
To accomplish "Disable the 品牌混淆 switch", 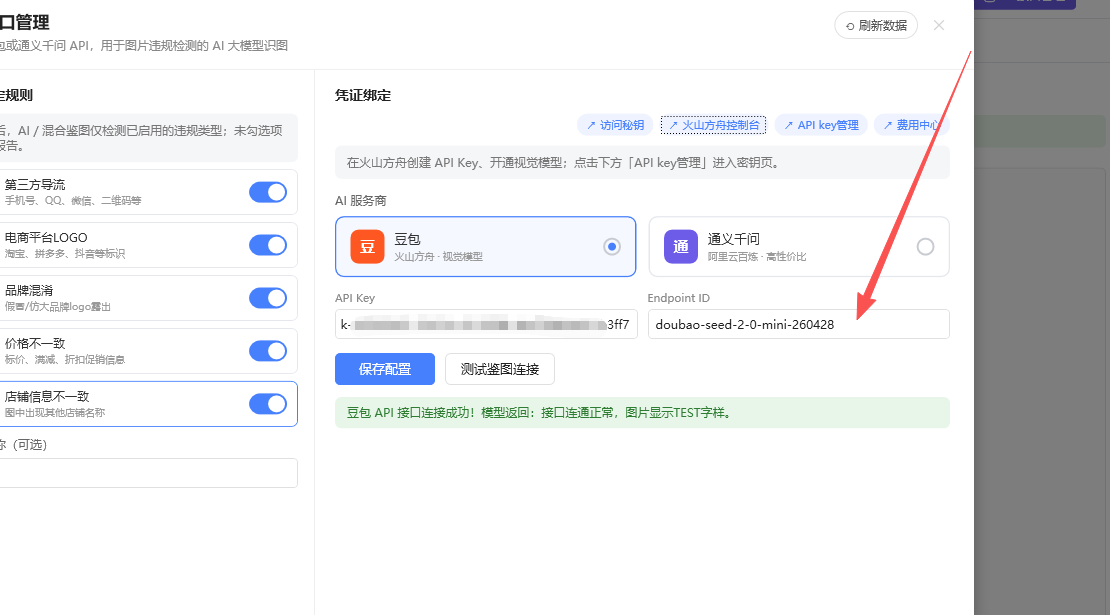I will pos(268,298).
